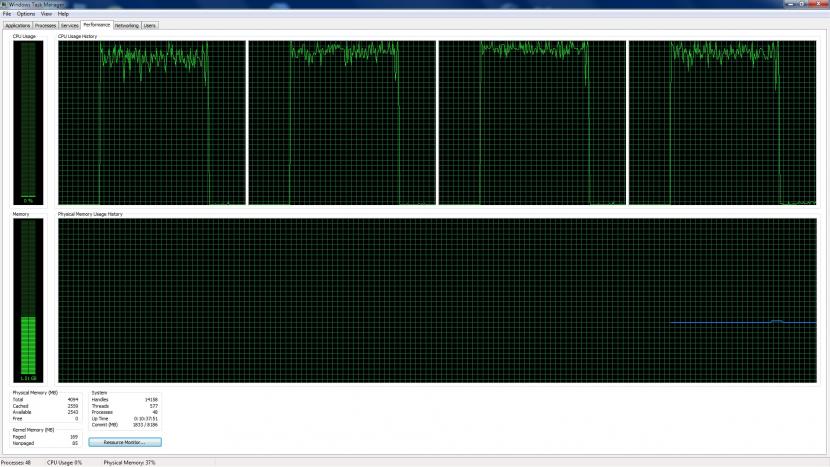Viewport: 830px width, 467px height.
Task: Click the first CPU core history graph
Action: tap(152, 123)
